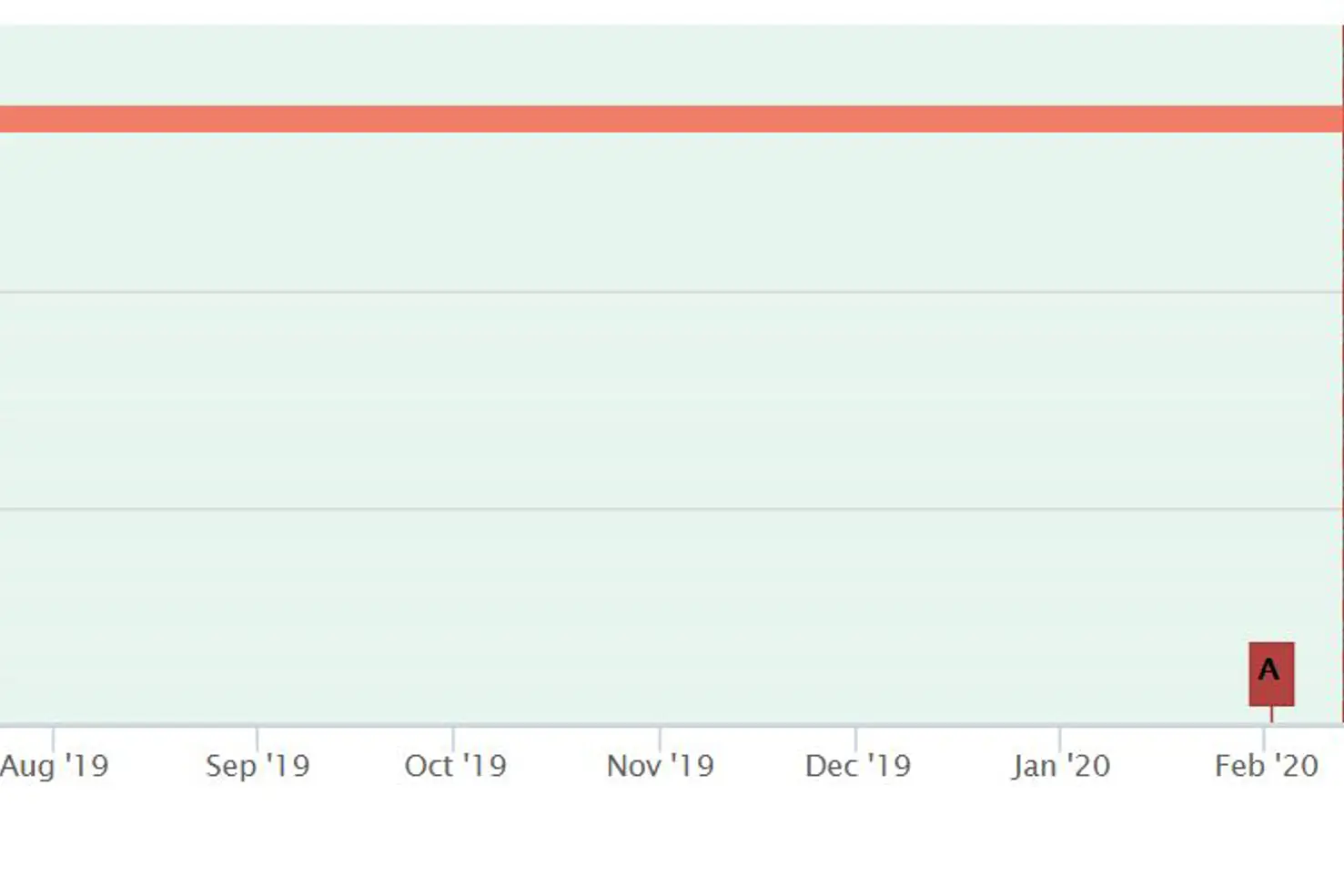Screen dimensions: 1344x896
Task: Click the tick mark above Jan '20
Action: point(1059,737)
